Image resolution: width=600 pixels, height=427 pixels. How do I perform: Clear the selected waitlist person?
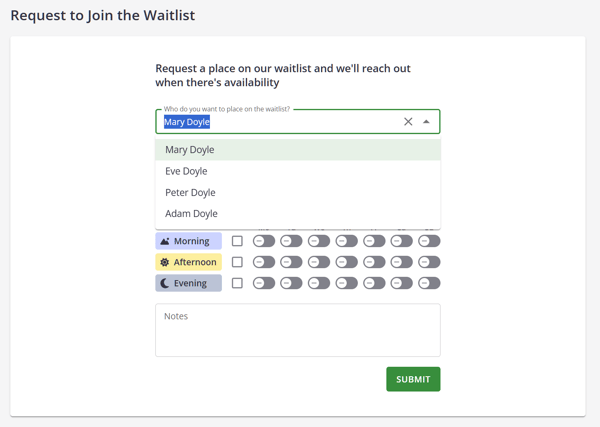click(408, 122)
